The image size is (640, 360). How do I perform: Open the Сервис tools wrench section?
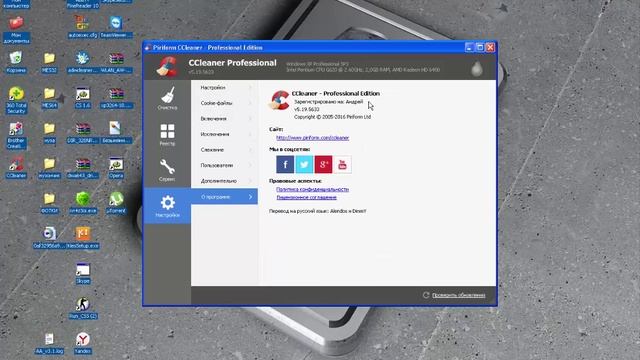pyautogui.click(x=167, y=170)
